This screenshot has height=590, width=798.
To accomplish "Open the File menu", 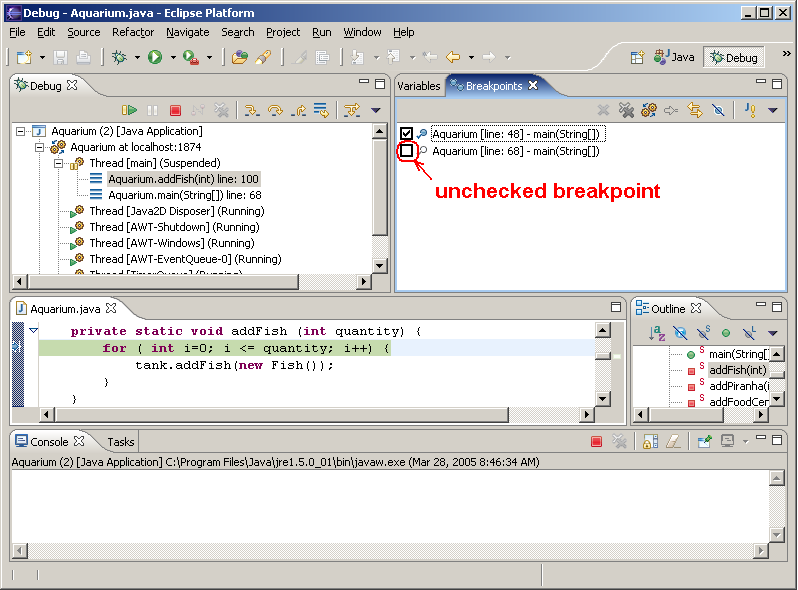I will 17,32.
